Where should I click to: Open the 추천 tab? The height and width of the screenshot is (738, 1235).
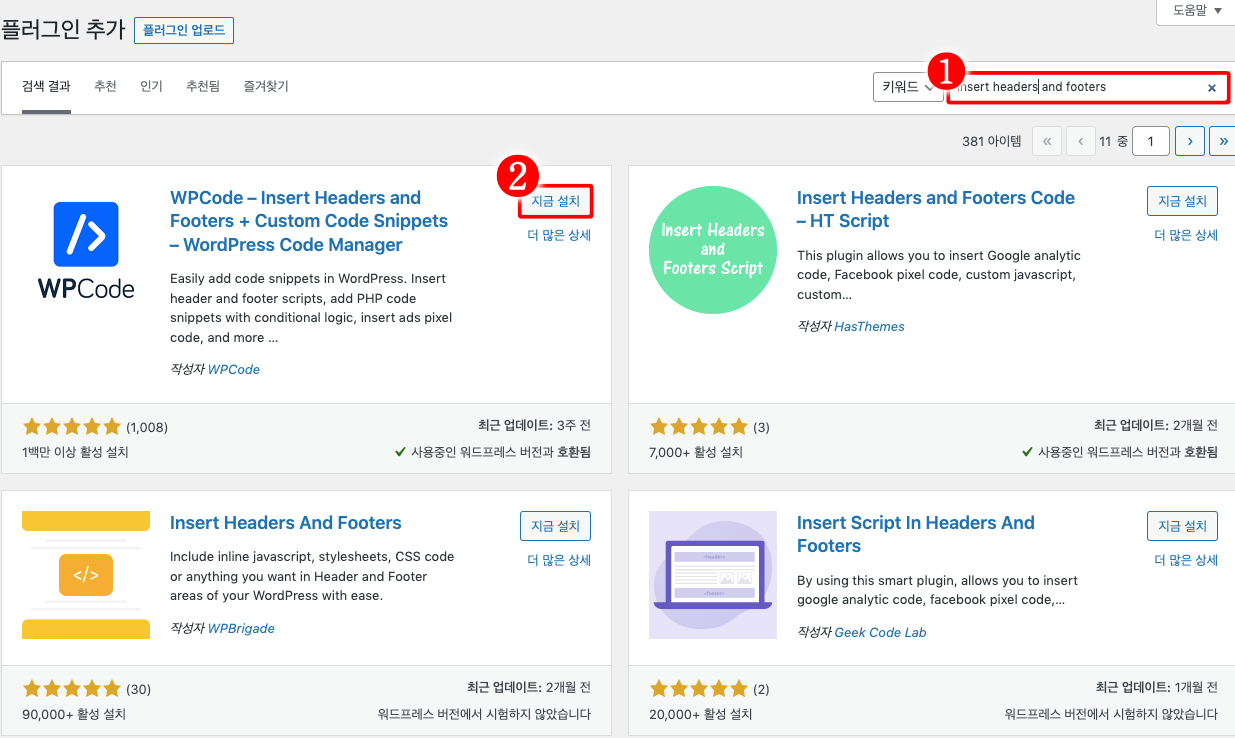[x=105, y=87]
